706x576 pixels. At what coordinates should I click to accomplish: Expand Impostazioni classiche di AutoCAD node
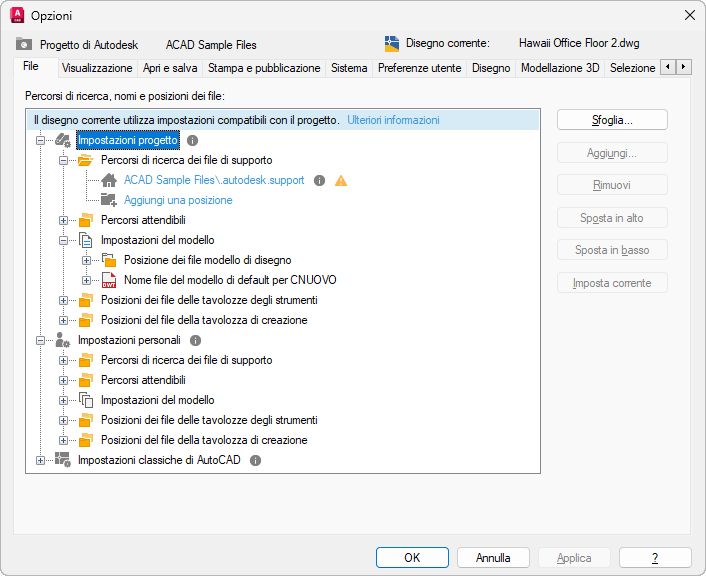click(x=40, y=461)
